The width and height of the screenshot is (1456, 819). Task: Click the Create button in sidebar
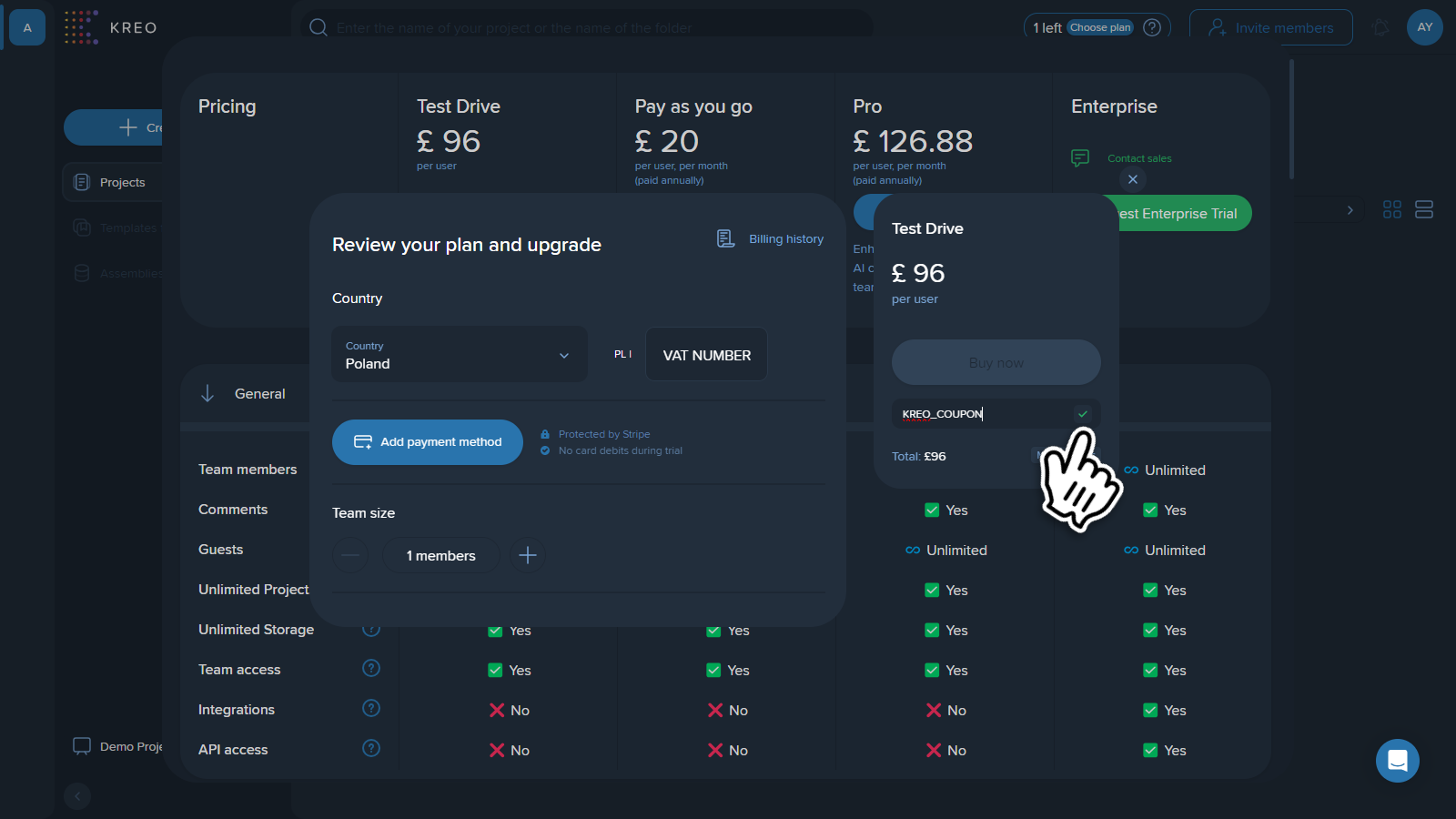[114, 127]
